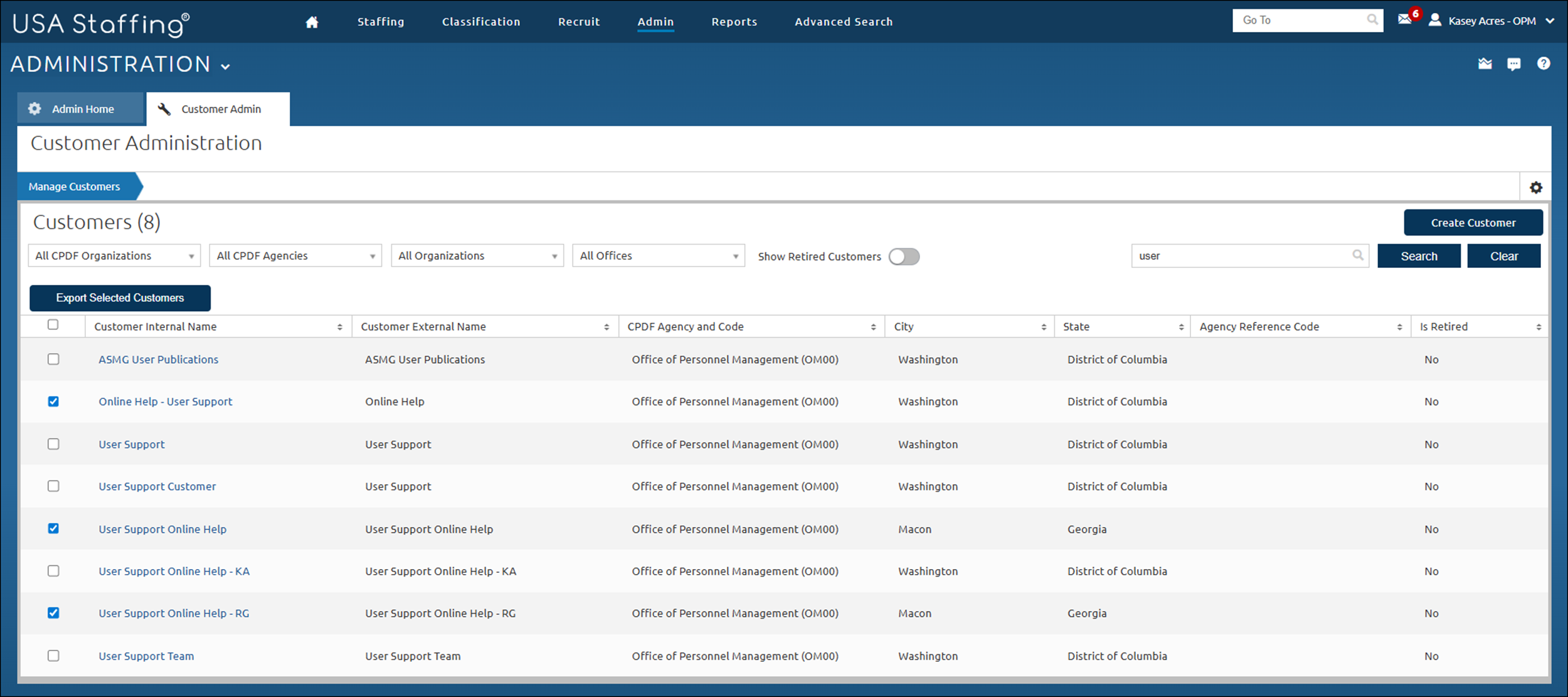Open the All CPDF Agencies dropdown
The width and height of the screenshot is (1568, 697).
click(x=295, y=255)
